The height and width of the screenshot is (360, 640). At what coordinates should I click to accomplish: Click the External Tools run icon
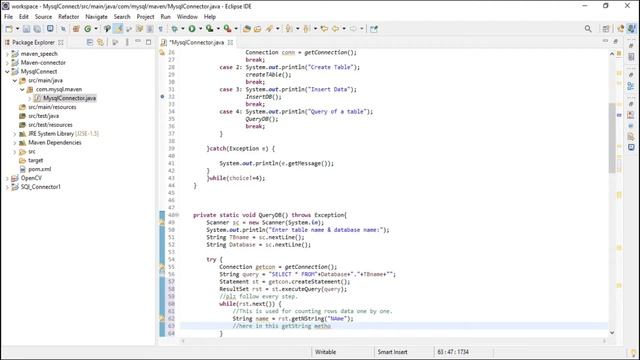[227, 29]
